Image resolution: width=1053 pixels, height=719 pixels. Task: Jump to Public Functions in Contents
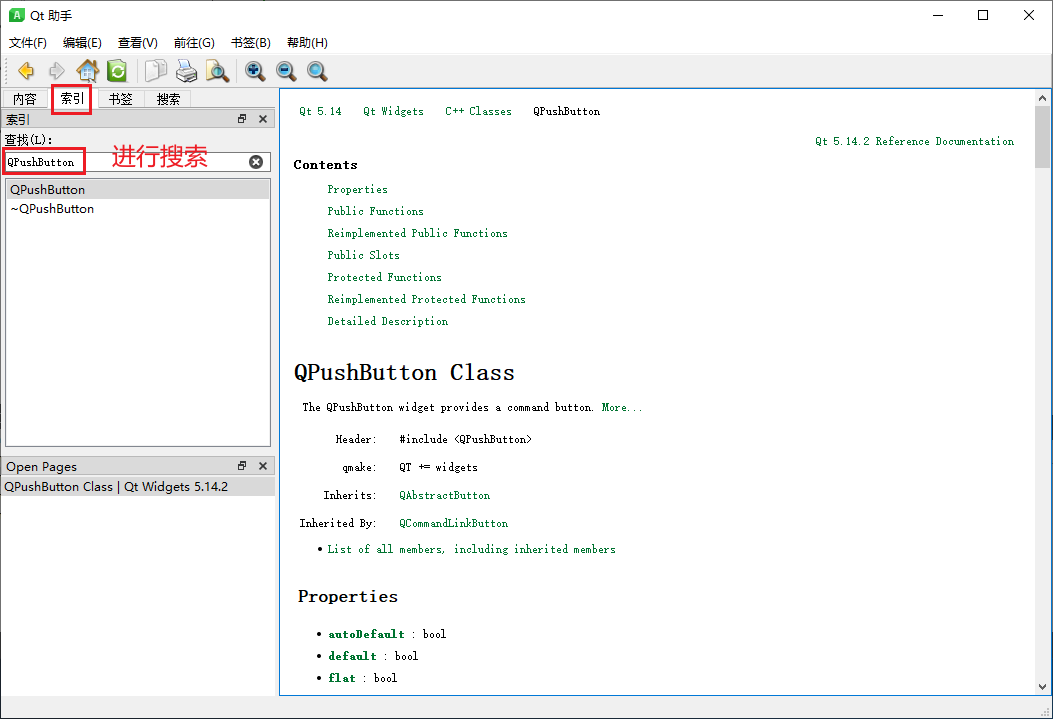pyautogui.click(x=375, y=211)
